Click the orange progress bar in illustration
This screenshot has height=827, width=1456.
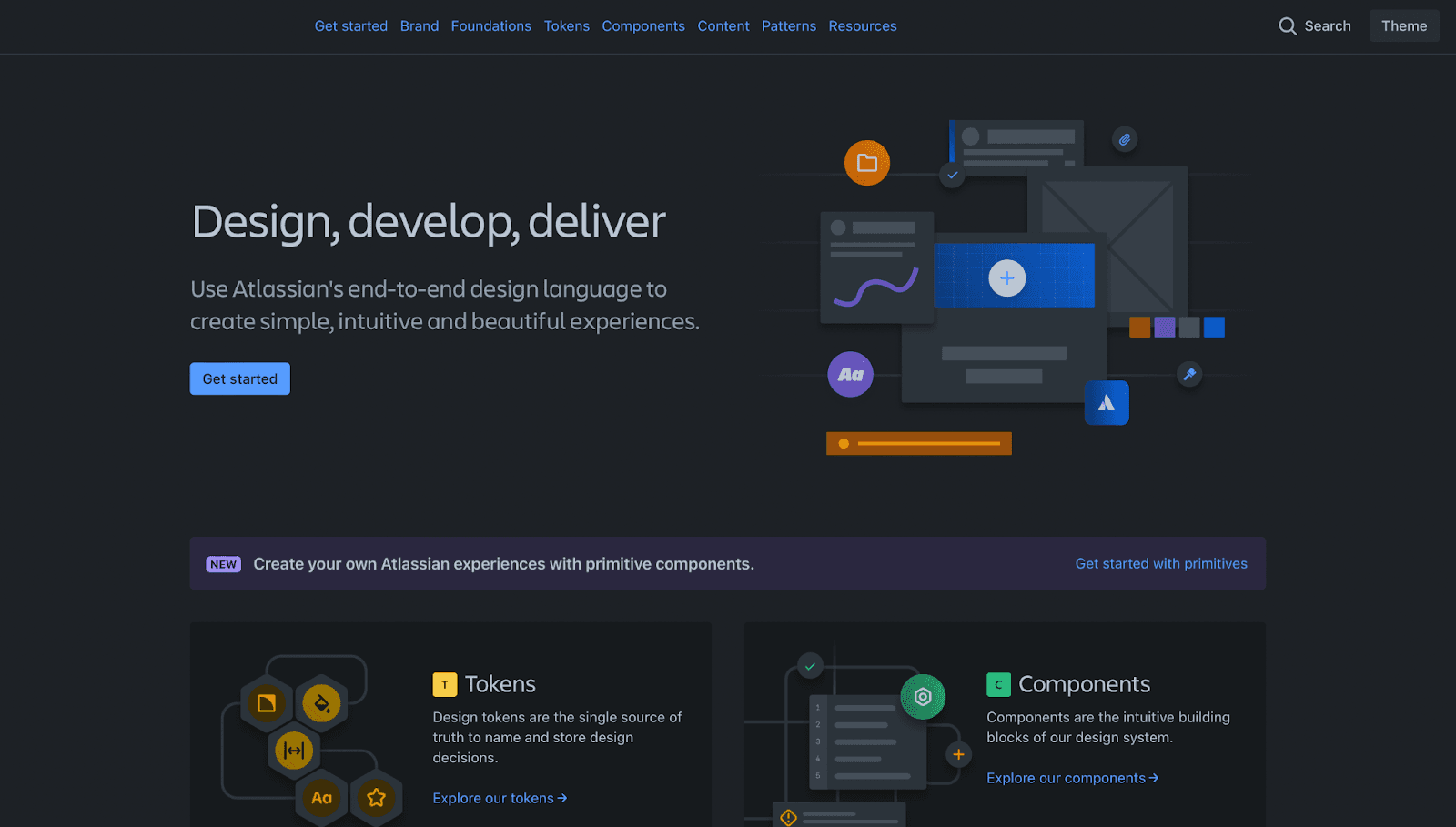pyautogui.click(x=919, y=443)
